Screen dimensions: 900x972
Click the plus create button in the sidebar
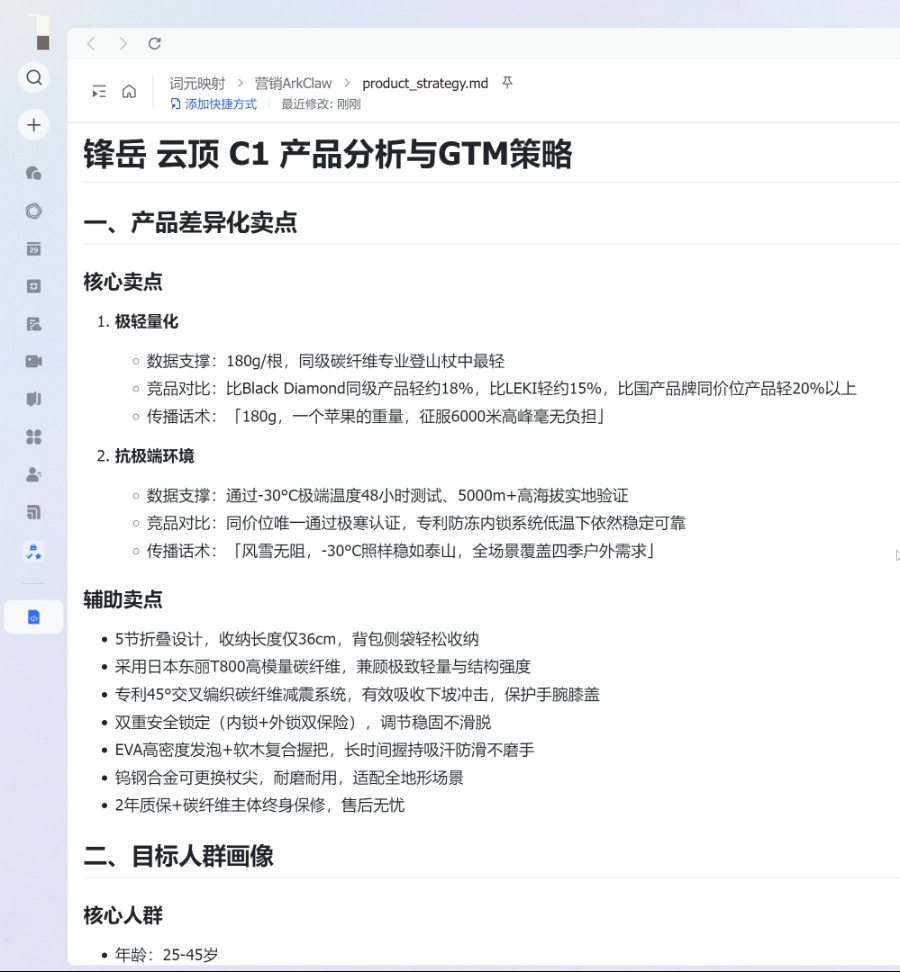[34, 125]
